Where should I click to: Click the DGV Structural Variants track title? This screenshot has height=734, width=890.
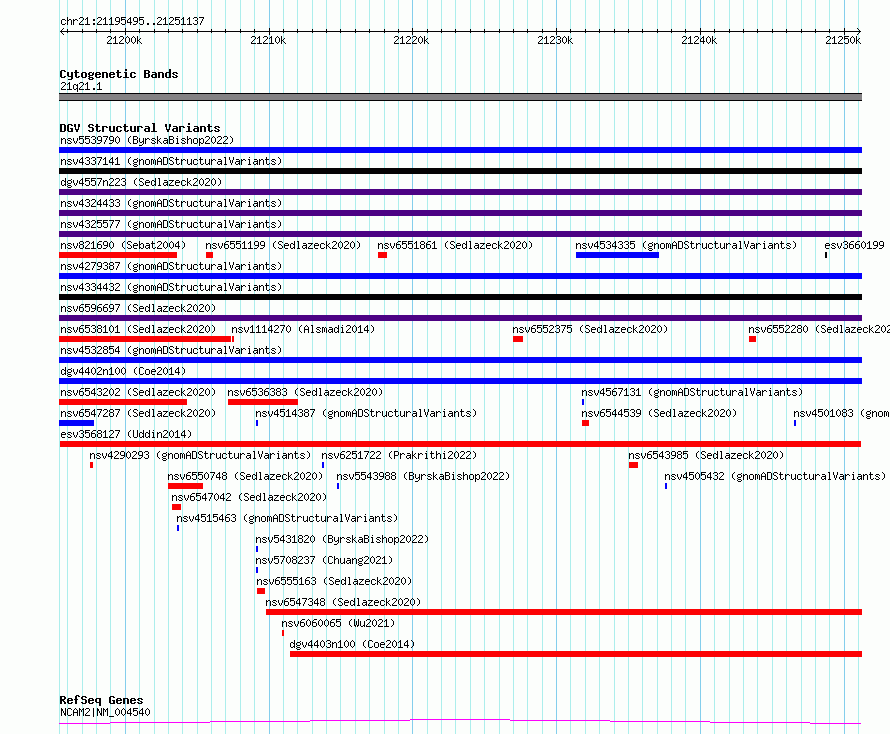click(140, 128)
